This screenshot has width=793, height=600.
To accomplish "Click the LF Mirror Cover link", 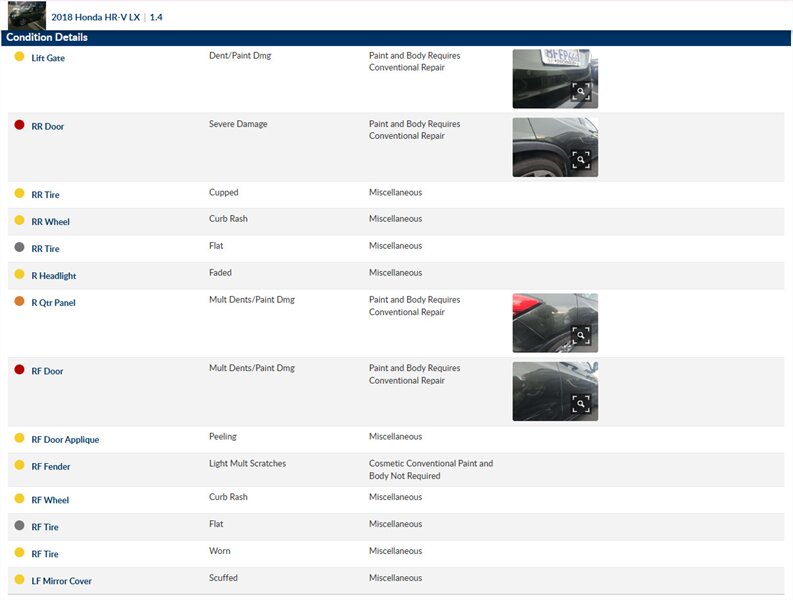I will click(61, 581).
